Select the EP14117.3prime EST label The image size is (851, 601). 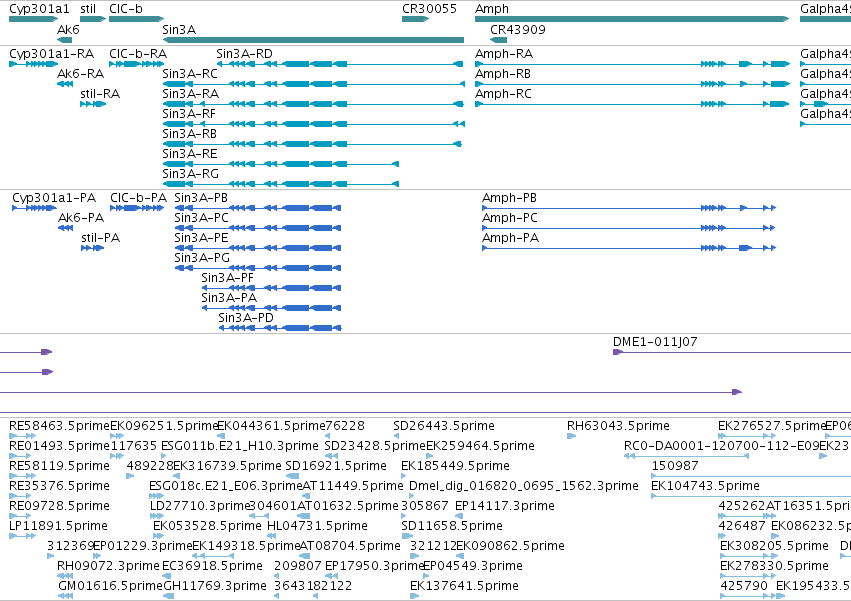(x=505, y=507)
